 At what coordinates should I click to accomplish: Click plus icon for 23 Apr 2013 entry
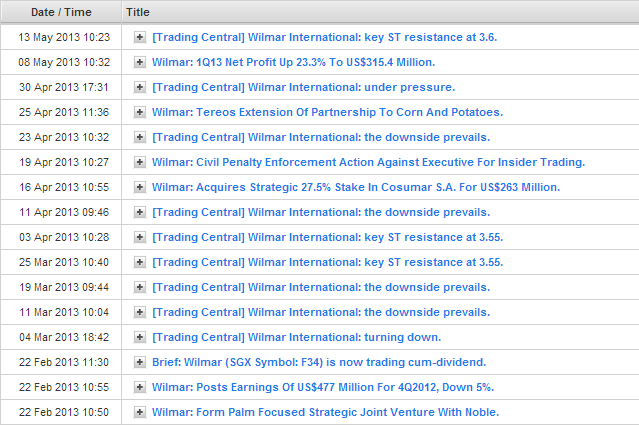(140, 137)
